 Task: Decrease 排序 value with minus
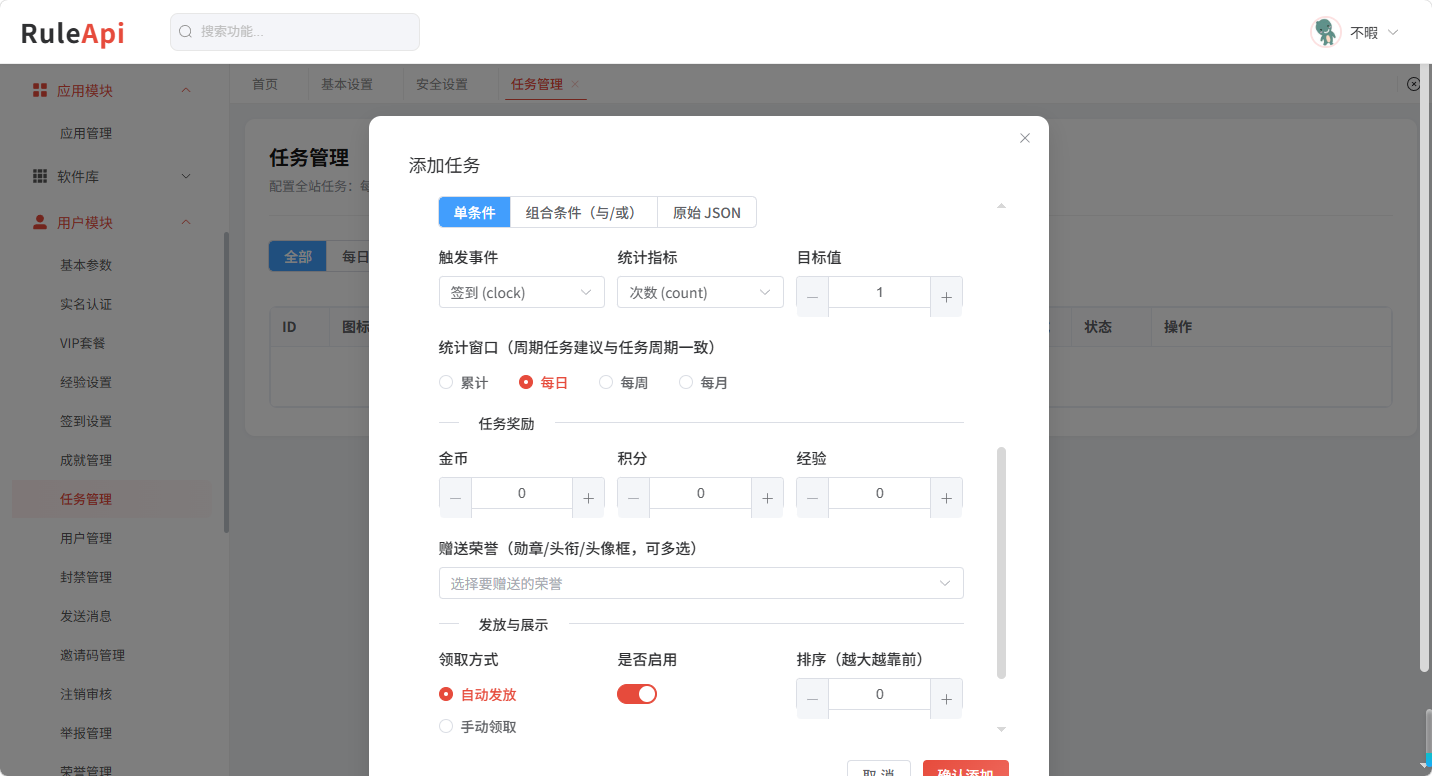[x=812, y=698]
